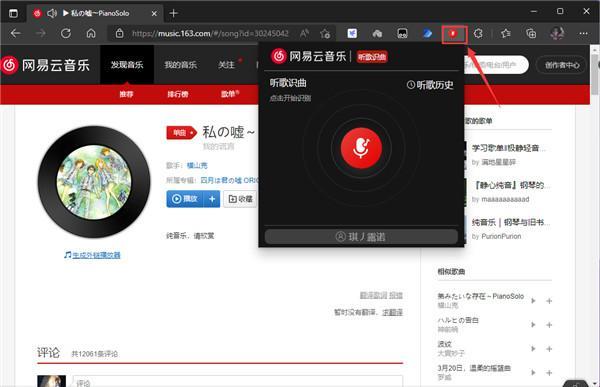Open the 歌单 sub-navigation item
Screen dimensions: 600x387
pyautogui.click(x=228, y=94)
